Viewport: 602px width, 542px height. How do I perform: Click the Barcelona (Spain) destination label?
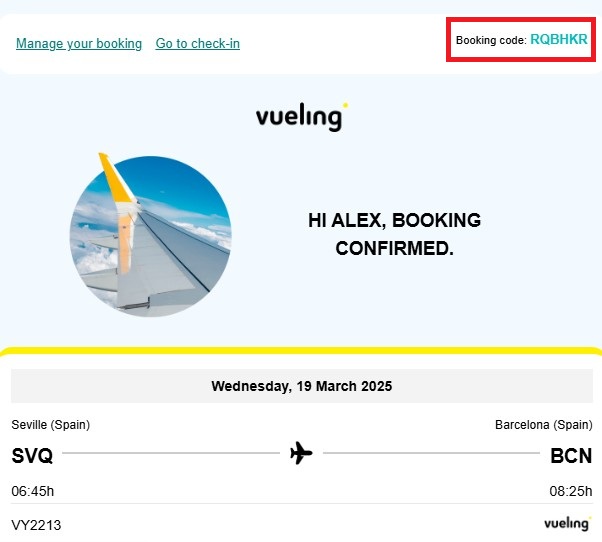(543, 425)
